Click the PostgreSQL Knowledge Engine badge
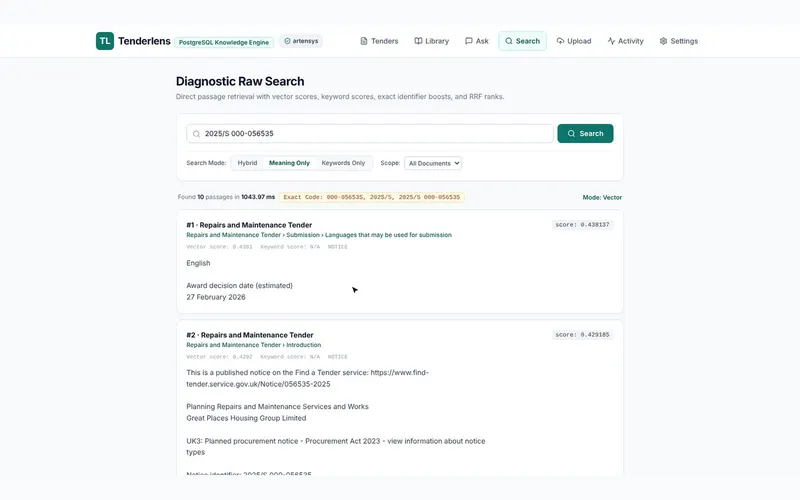This screenshot has height=500, width=800. point(224,42)
